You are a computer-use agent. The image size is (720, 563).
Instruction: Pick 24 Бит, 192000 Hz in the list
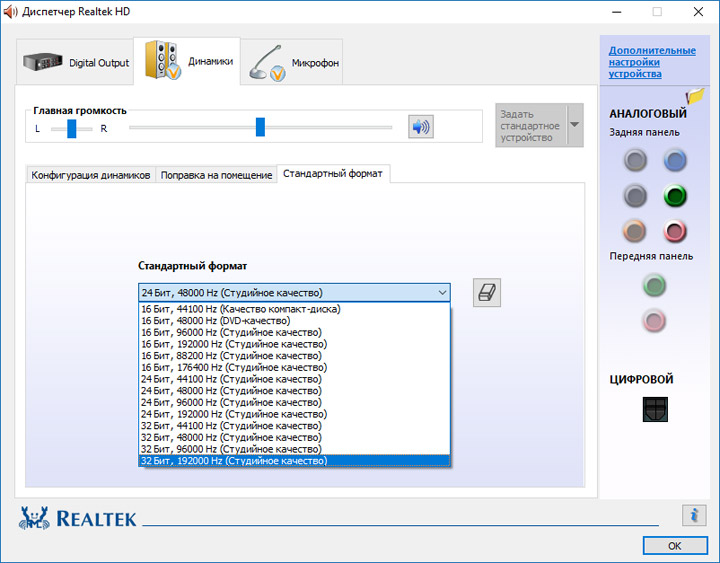point(294,414)
